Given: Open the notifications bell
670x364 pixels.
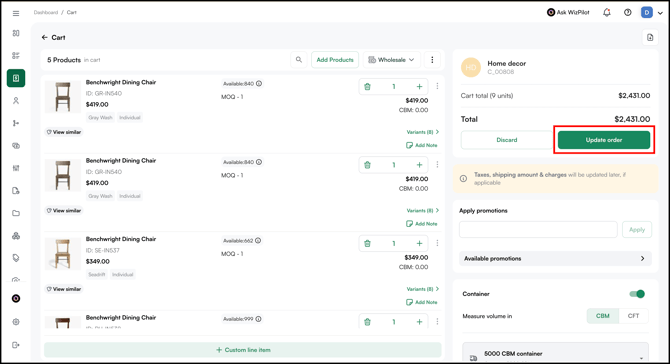Looking at the screenshot, I should click(607, 12).
